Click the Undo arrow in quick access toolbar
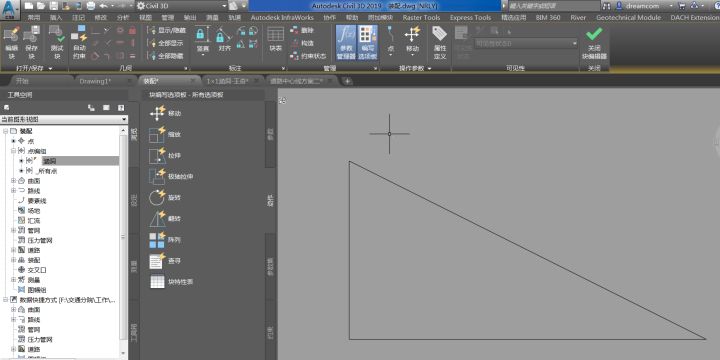 coord(103,6)
